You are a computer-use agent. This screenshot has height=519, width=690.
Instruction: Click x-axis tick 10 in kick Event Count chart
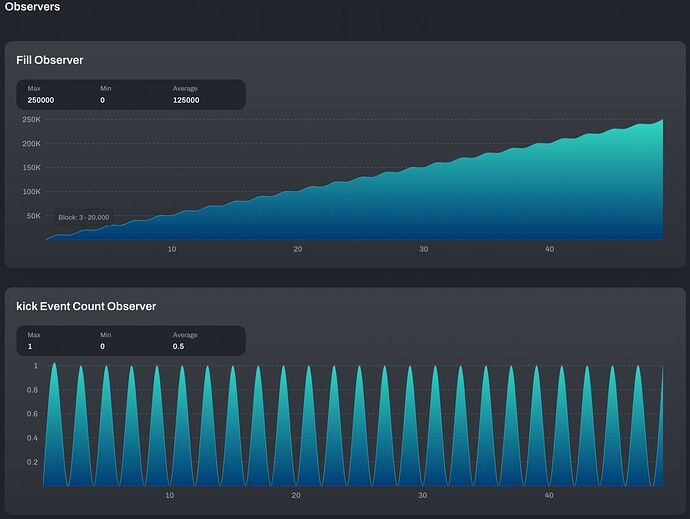(170, 496)
